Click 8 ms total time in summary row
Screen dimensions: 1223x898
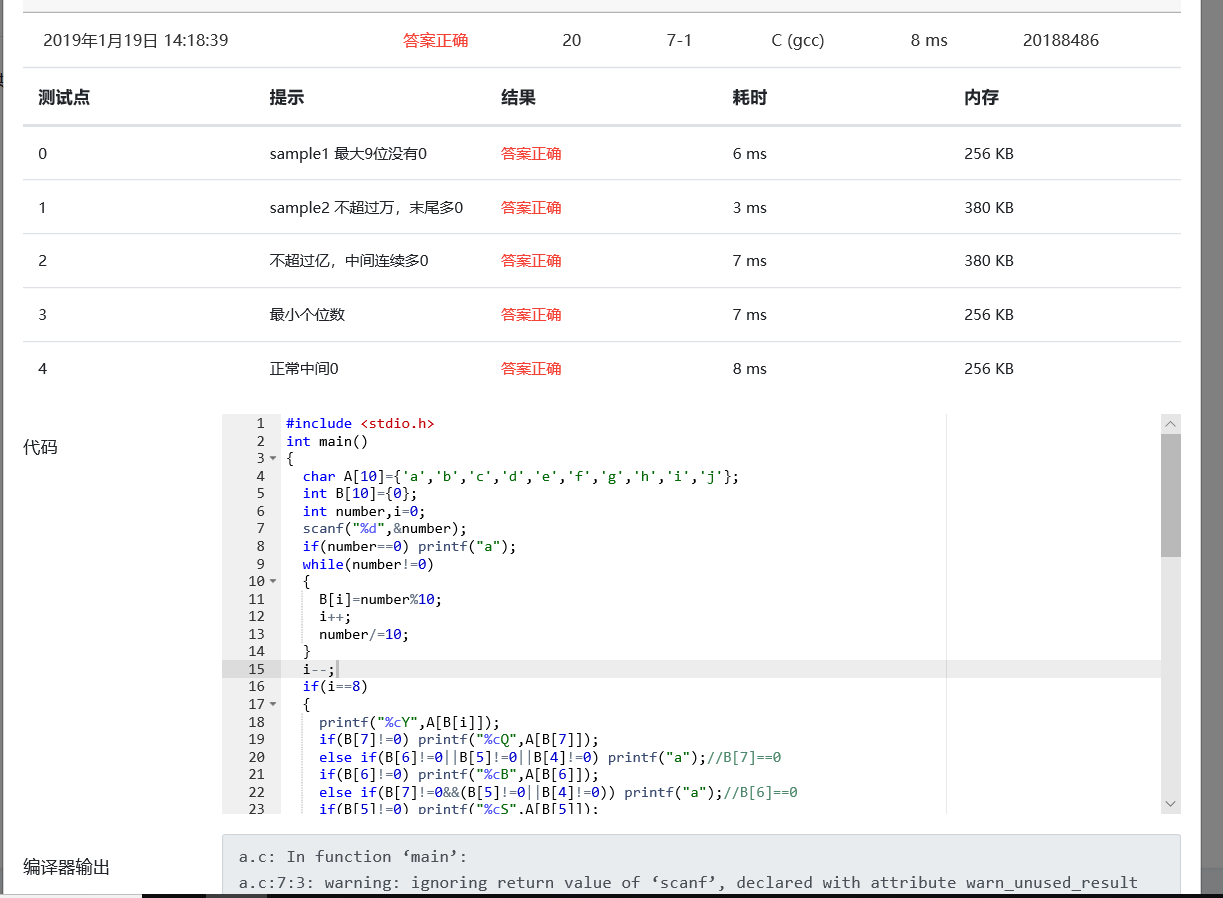click(929, 41)
